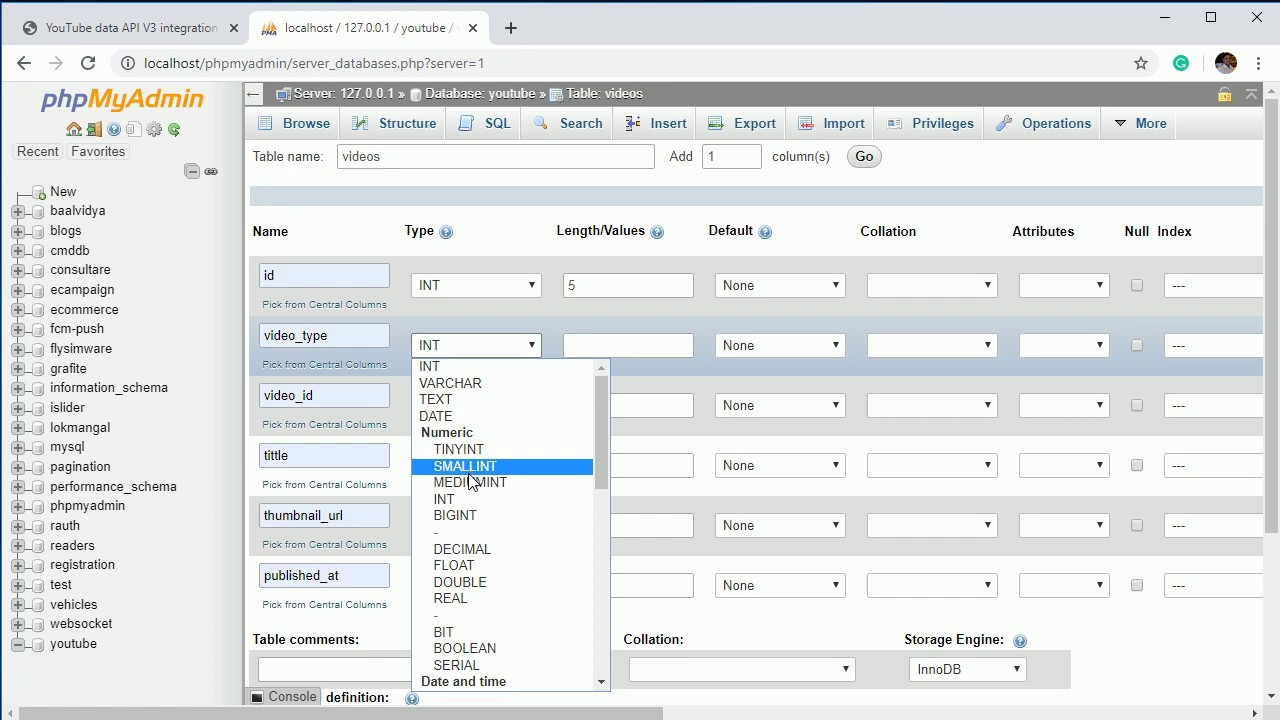Open the Storage Engine InnoDB dropdown
The width and height of the screenshot is (1280, 720).
pyautogui.click(x=967, y=669)
